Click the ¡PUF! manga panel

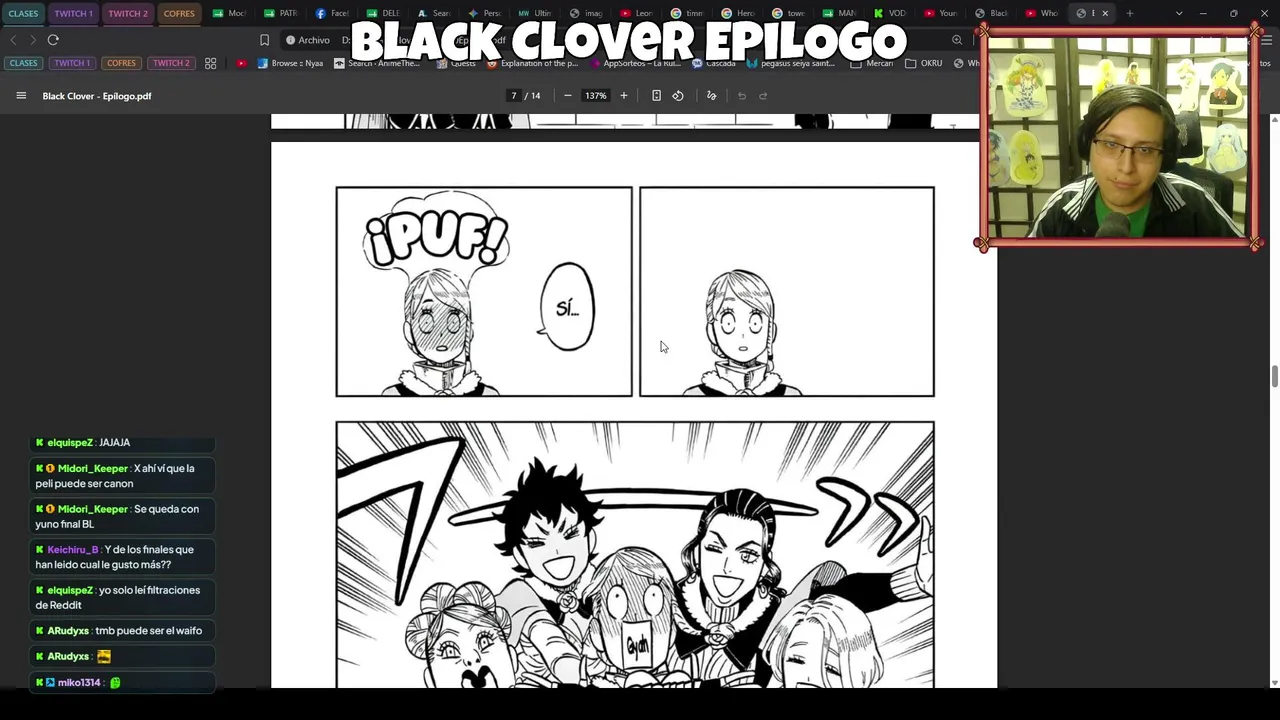coord(484,292)
